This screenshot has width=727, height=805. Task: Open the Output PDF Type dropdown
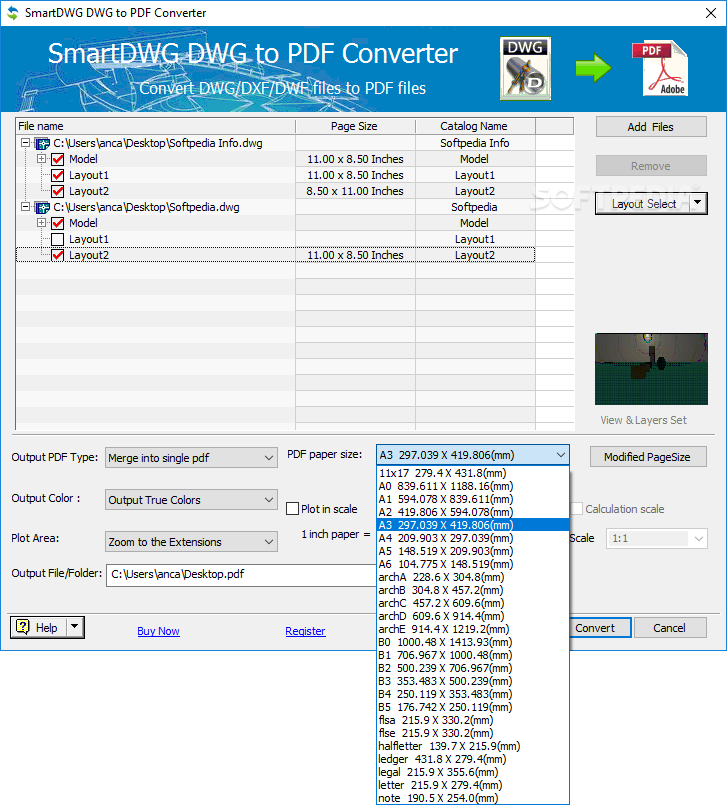[269, 458]
